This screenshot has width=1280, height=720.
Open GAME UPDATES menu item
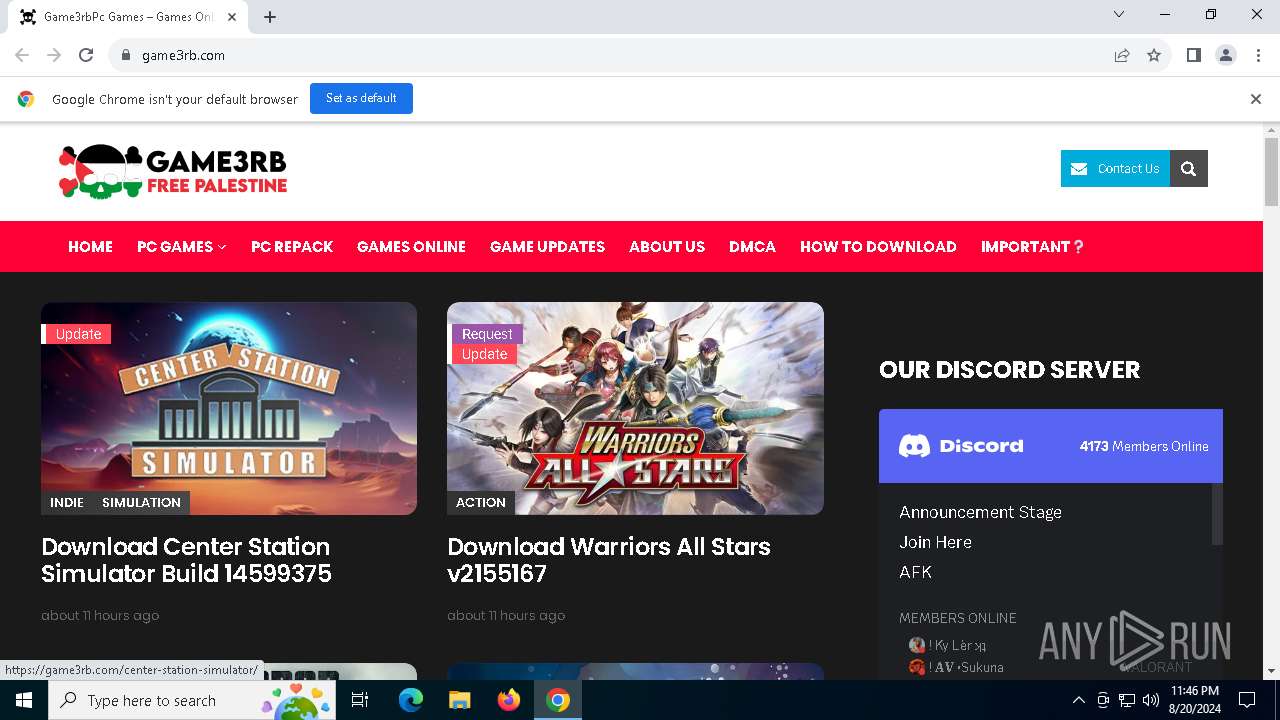point(547,247)
